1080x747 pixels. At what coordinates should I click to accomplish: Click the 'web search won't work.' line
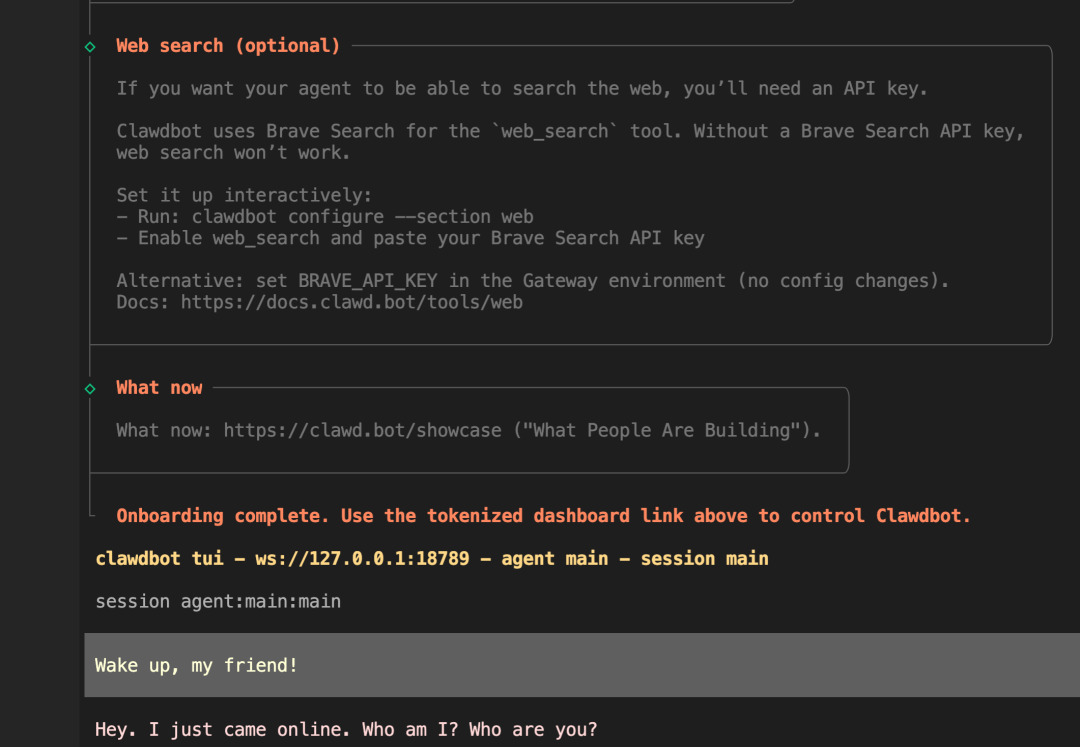tap(233, 153)
